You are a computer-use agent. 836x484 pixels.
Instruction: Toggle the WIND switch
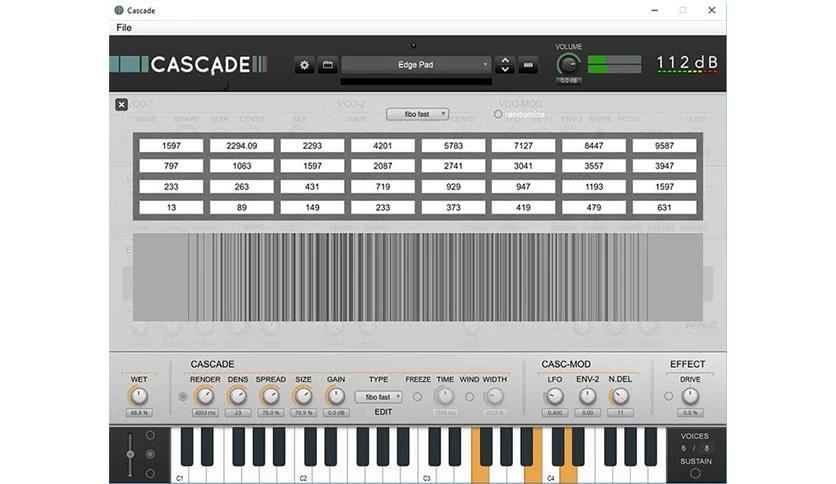pos(469,397)
